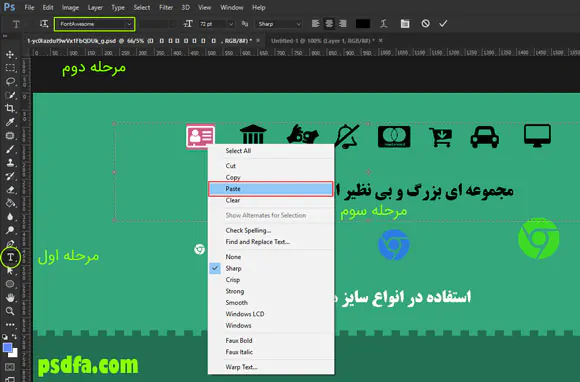Select the Ellipse shape tool
Screen dimensions: 580x382
point(10,284)
